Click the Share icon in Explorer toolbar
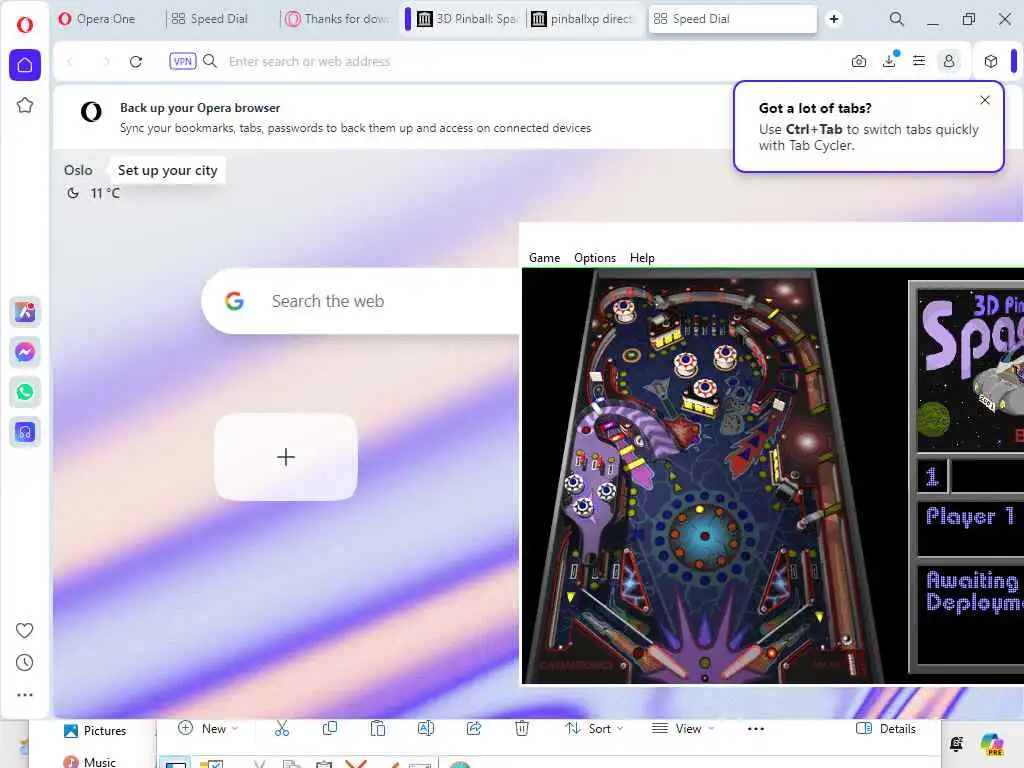1024x768 pixels. pyautogui.click(x=474, y=729)
